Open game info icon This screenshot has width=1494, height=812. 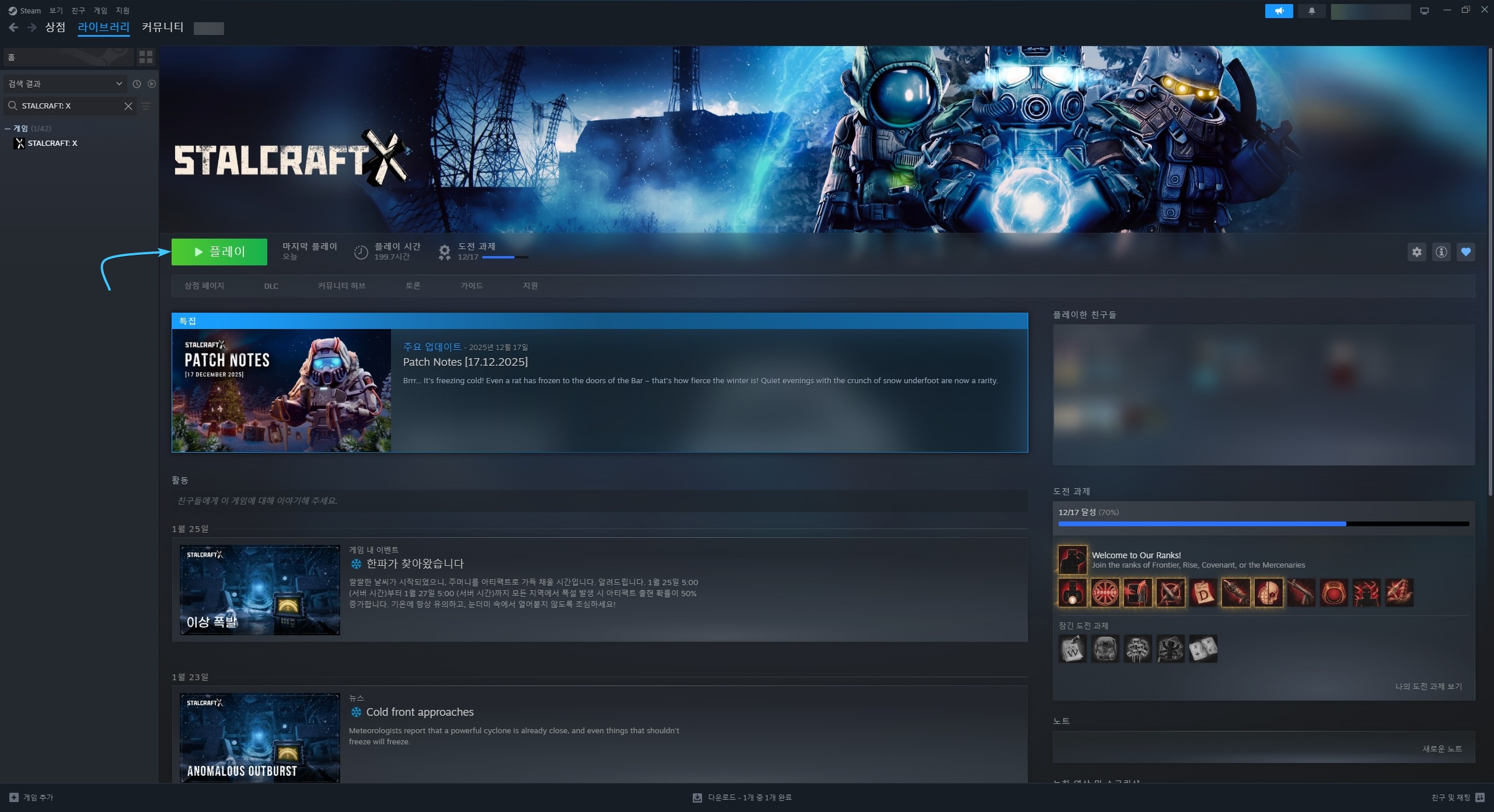[x=1441, y=252]
